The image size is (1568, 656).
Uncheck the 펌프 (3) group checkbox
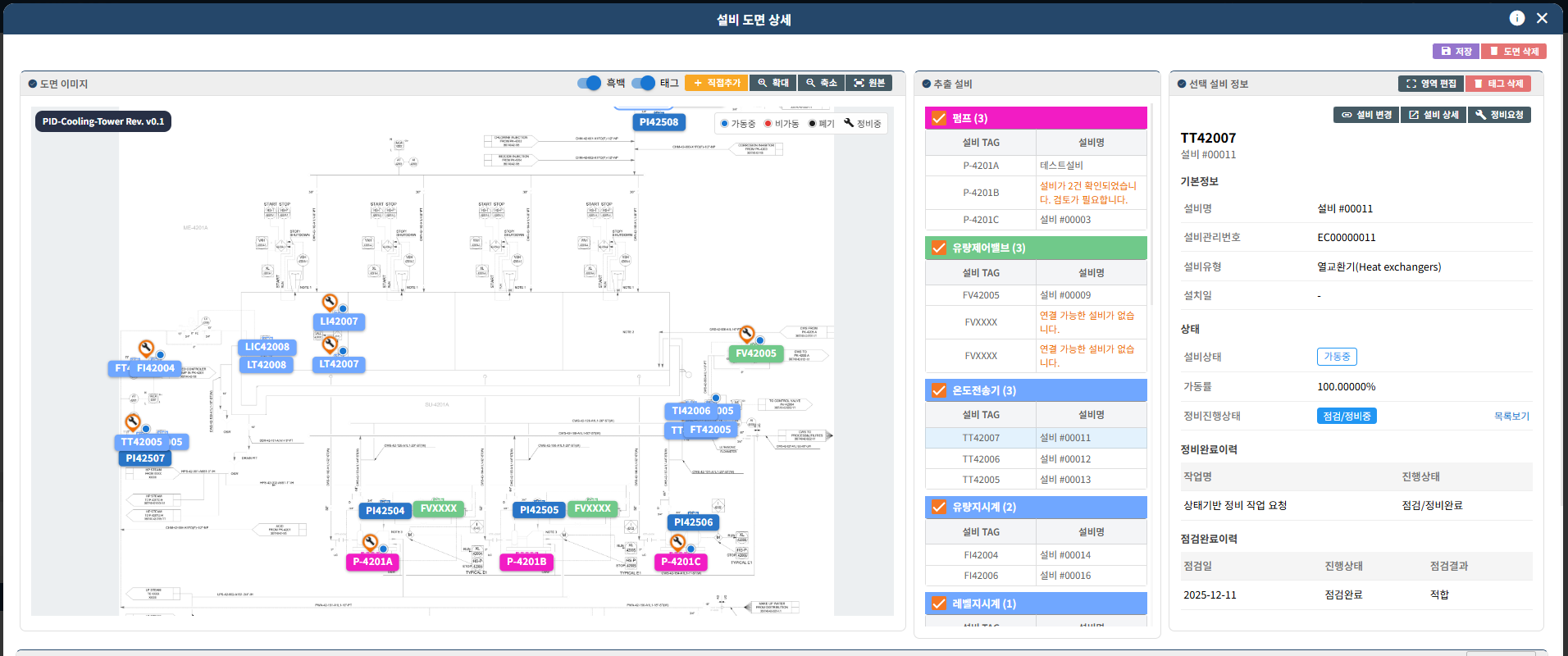coord(939,119)
